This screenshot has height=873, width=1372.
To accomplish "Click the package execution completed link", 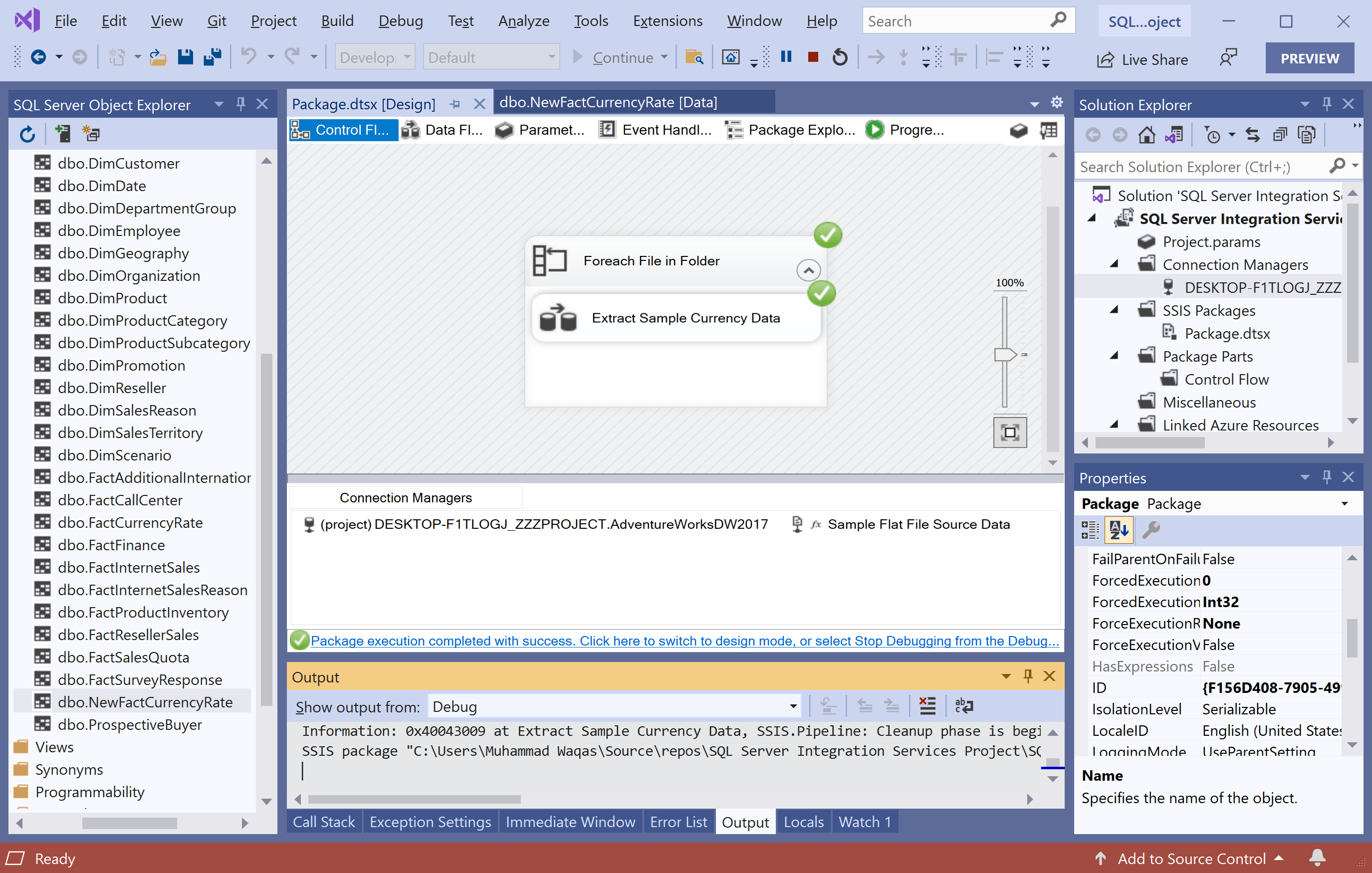I will coord(685,641).
